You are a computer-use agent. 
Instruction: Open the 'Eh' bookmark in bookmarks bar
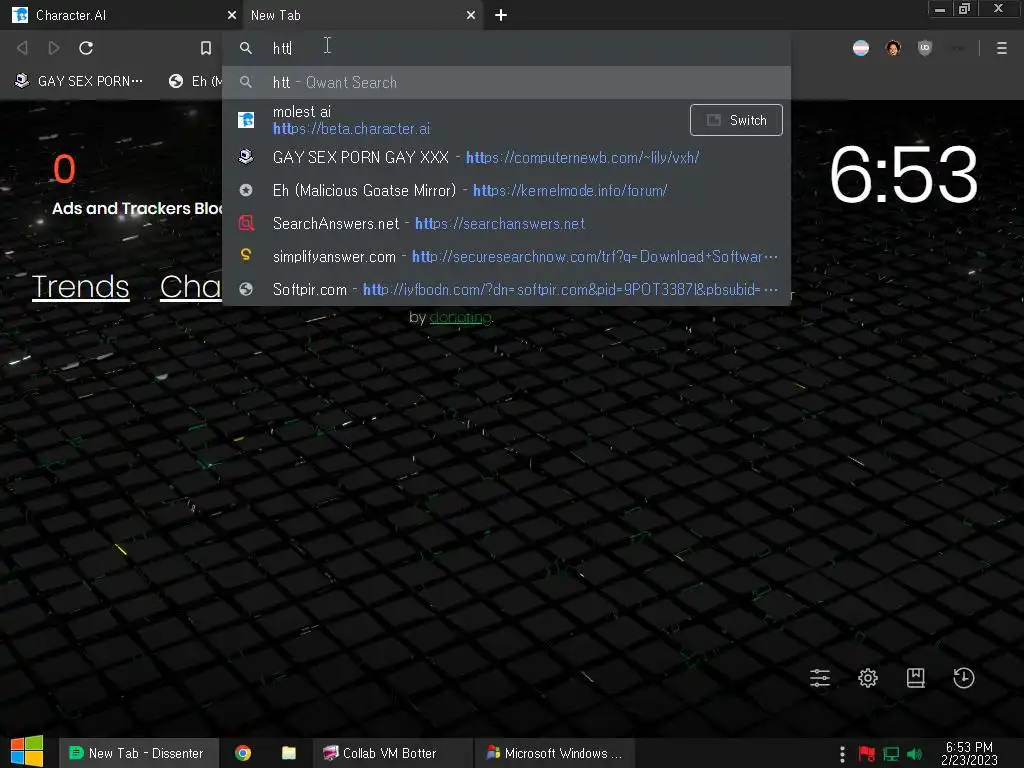coord(195,81)
